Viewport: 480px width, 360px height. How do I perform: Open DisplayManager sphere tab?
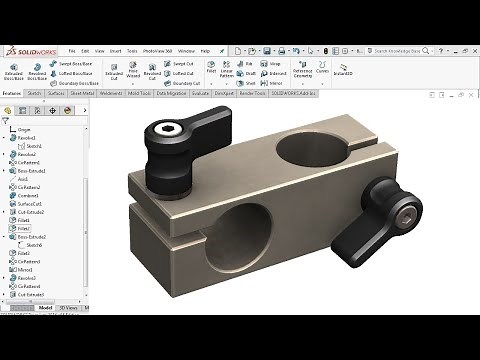click(x=67, y=110)
